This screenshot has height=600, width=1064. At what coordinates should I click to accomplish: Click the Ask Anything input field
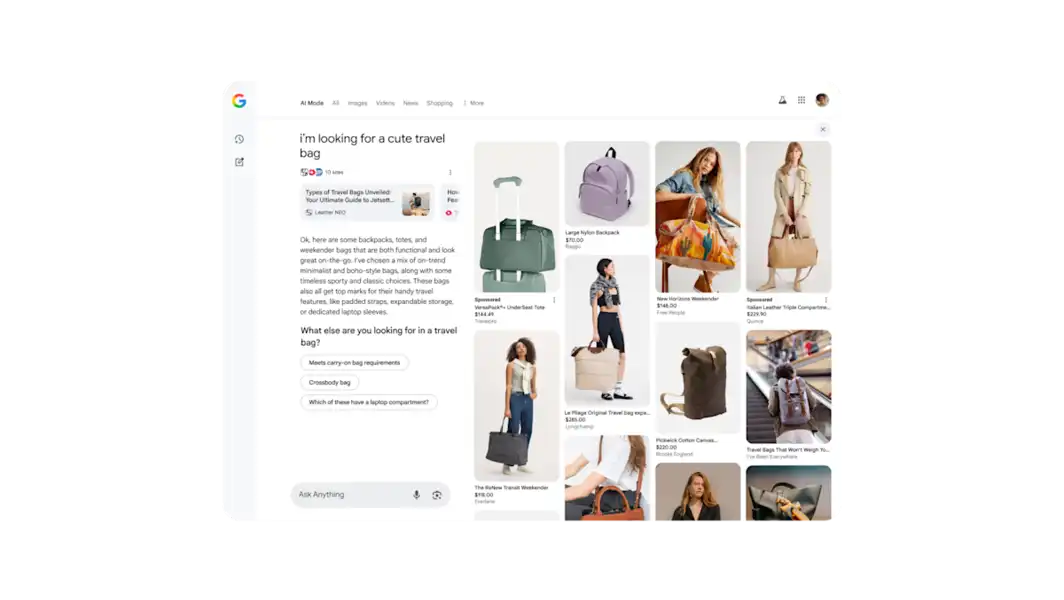(x=340, y=494)
